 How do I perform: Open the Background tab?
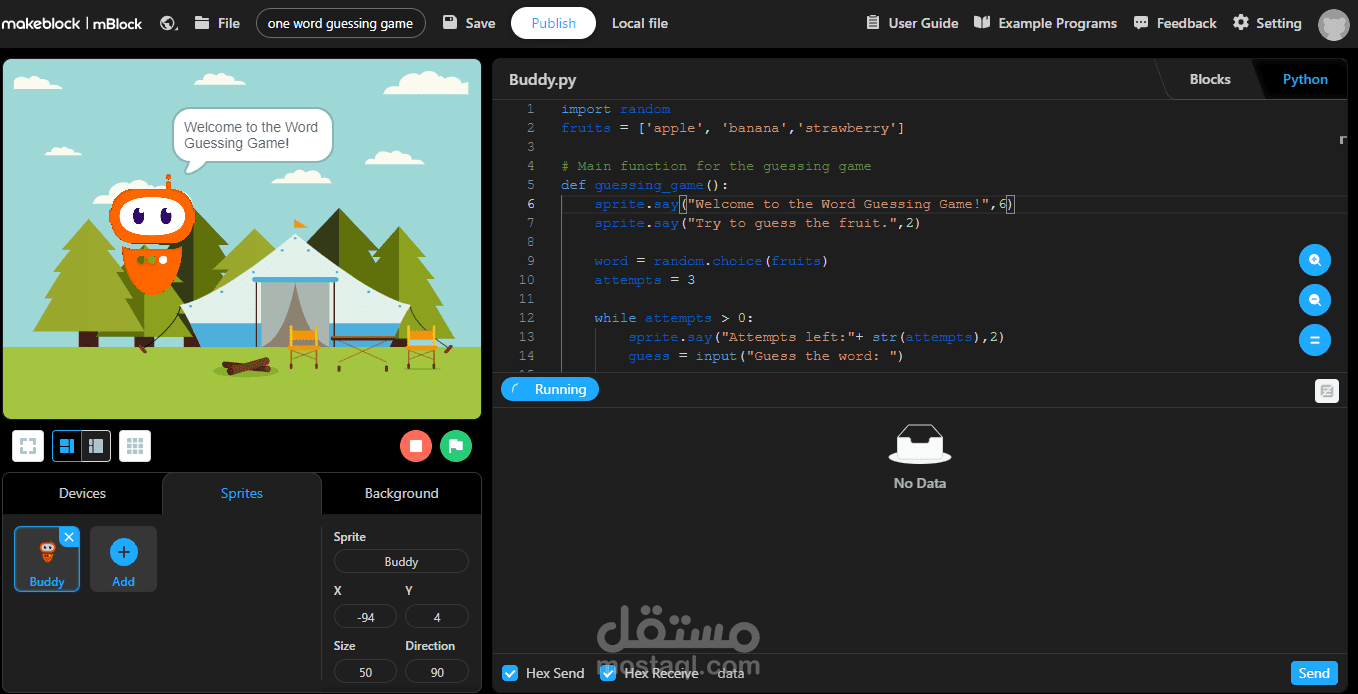click(x=401, y=493)
